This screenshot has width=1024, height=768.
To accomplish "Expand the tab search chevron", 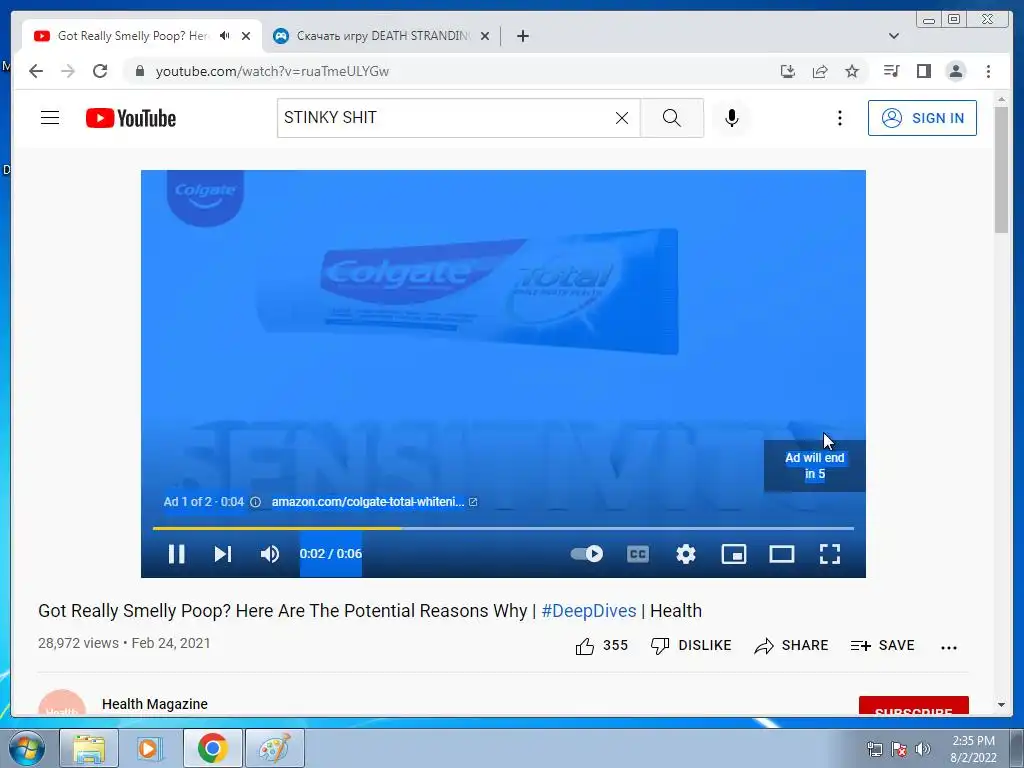I will coord(893,36).
